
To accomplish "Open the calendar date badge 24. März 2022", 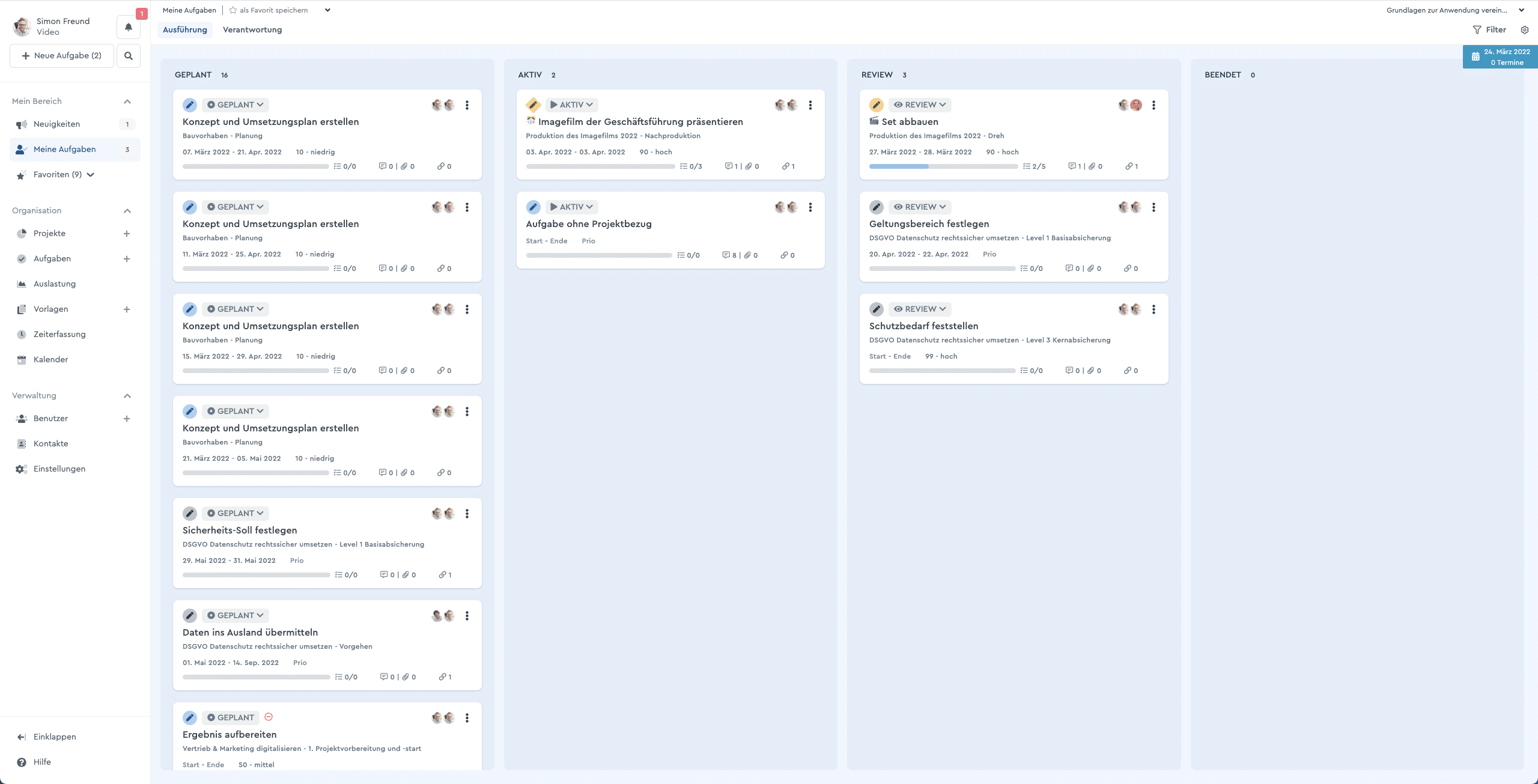I will point(1500,57).
